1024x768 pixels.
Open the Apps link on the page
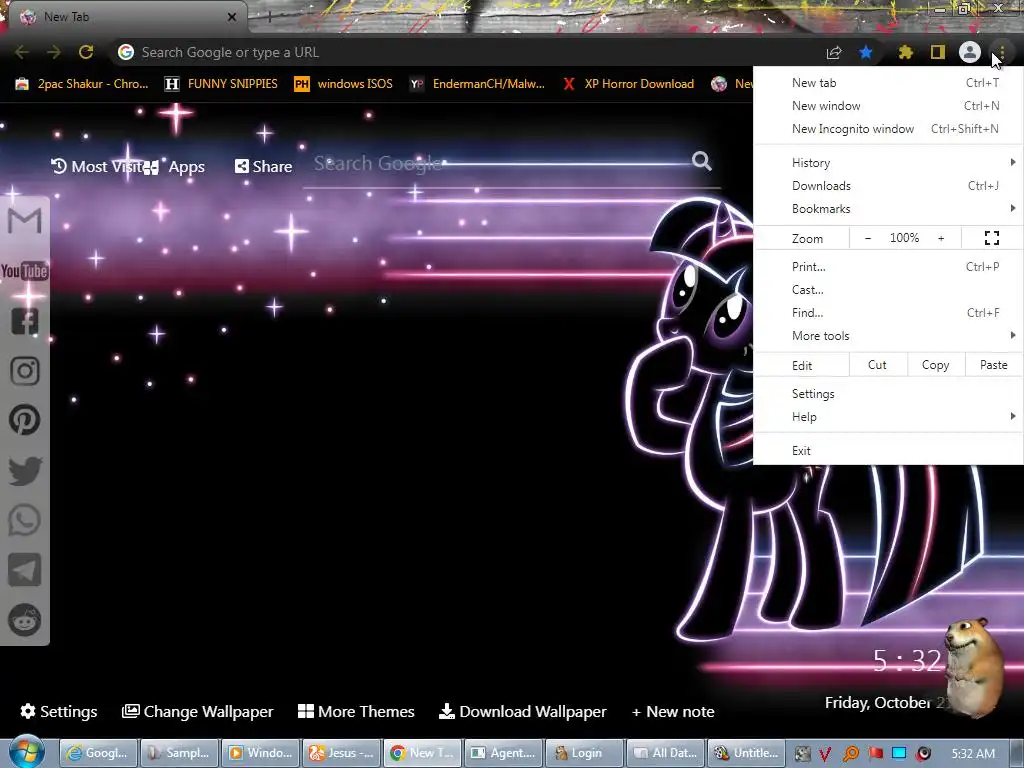(x=175, y=167)
